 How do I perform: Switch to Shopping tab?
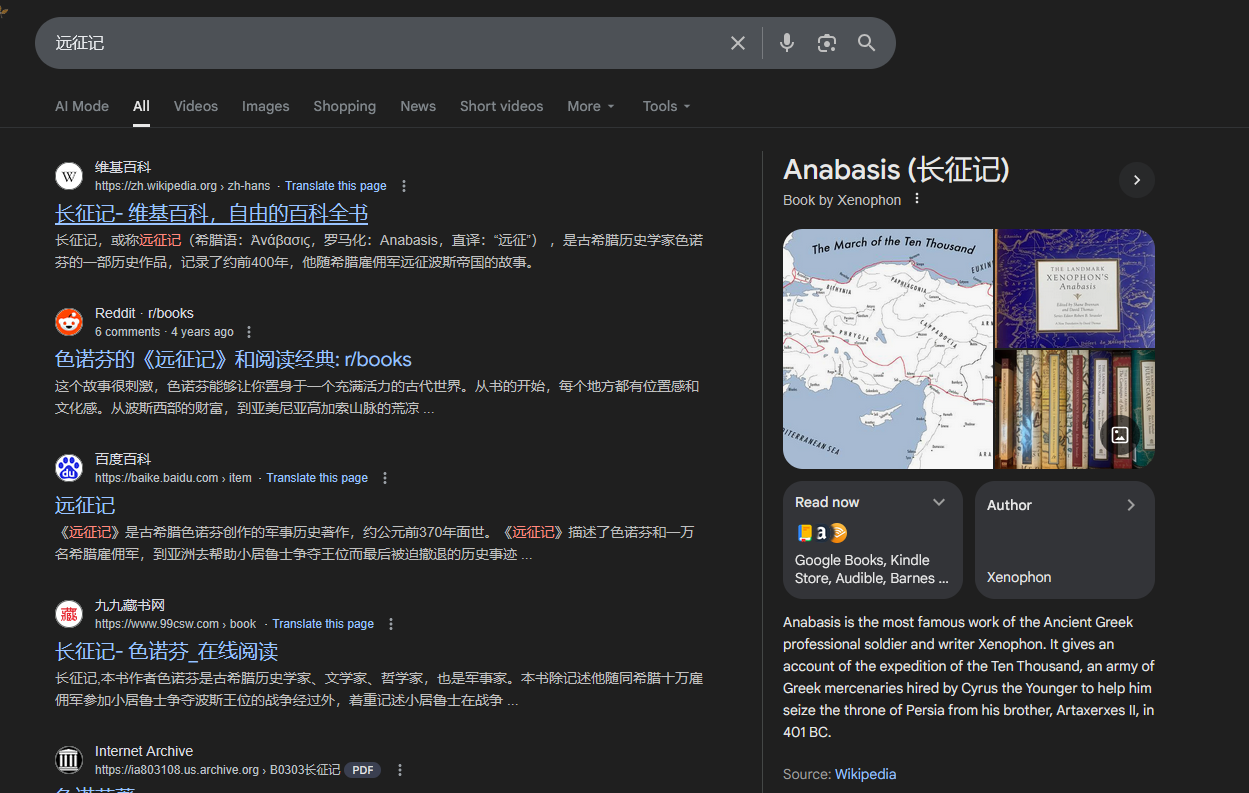pyautogui.click(x=345, y=106)
